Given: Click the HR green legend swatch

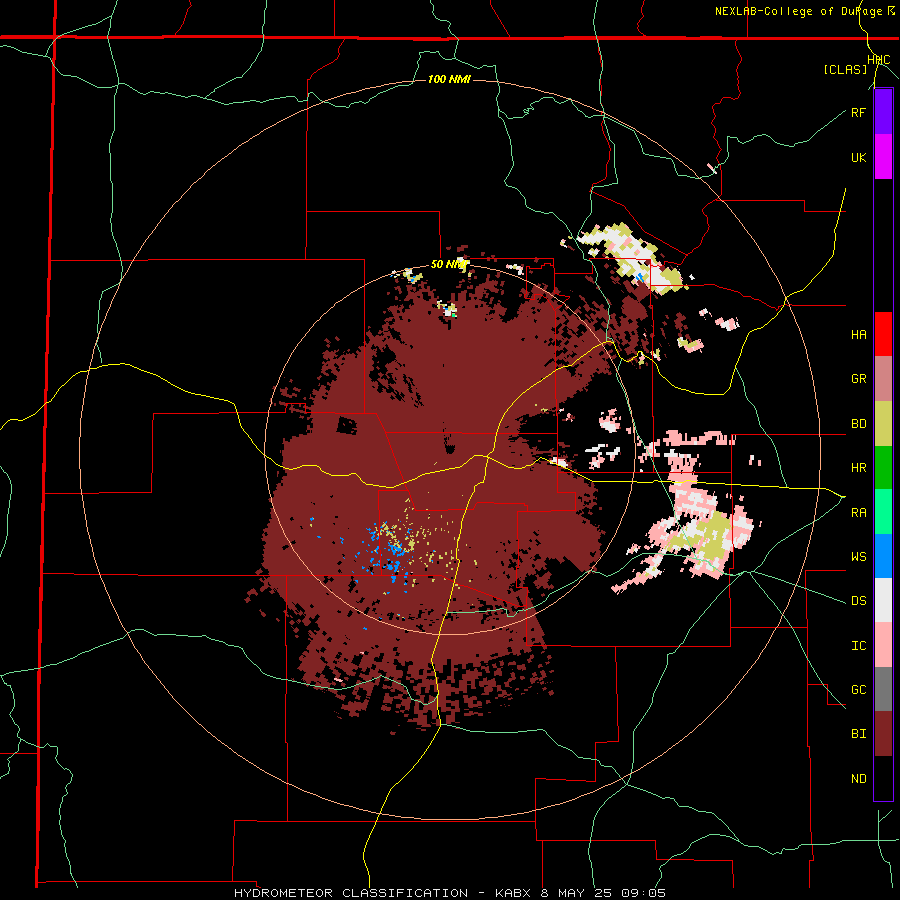Looking at the screenshot, I should tap(883, 468).
